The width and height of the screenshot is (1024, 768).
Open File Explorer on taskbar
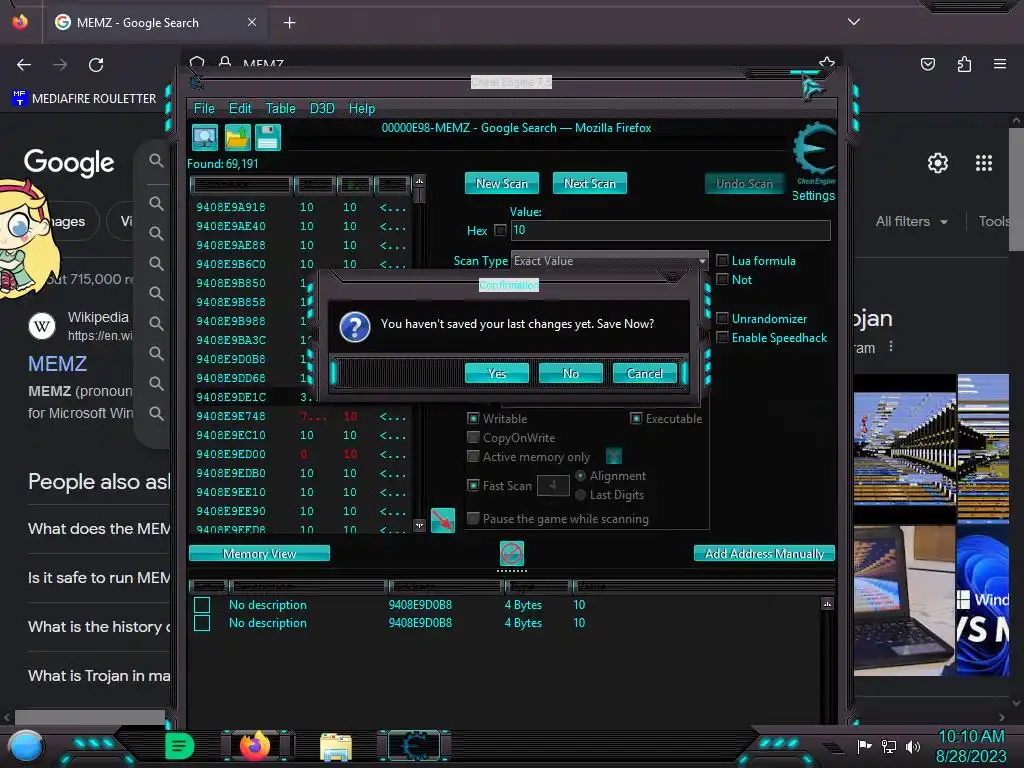tap(336, 747)
